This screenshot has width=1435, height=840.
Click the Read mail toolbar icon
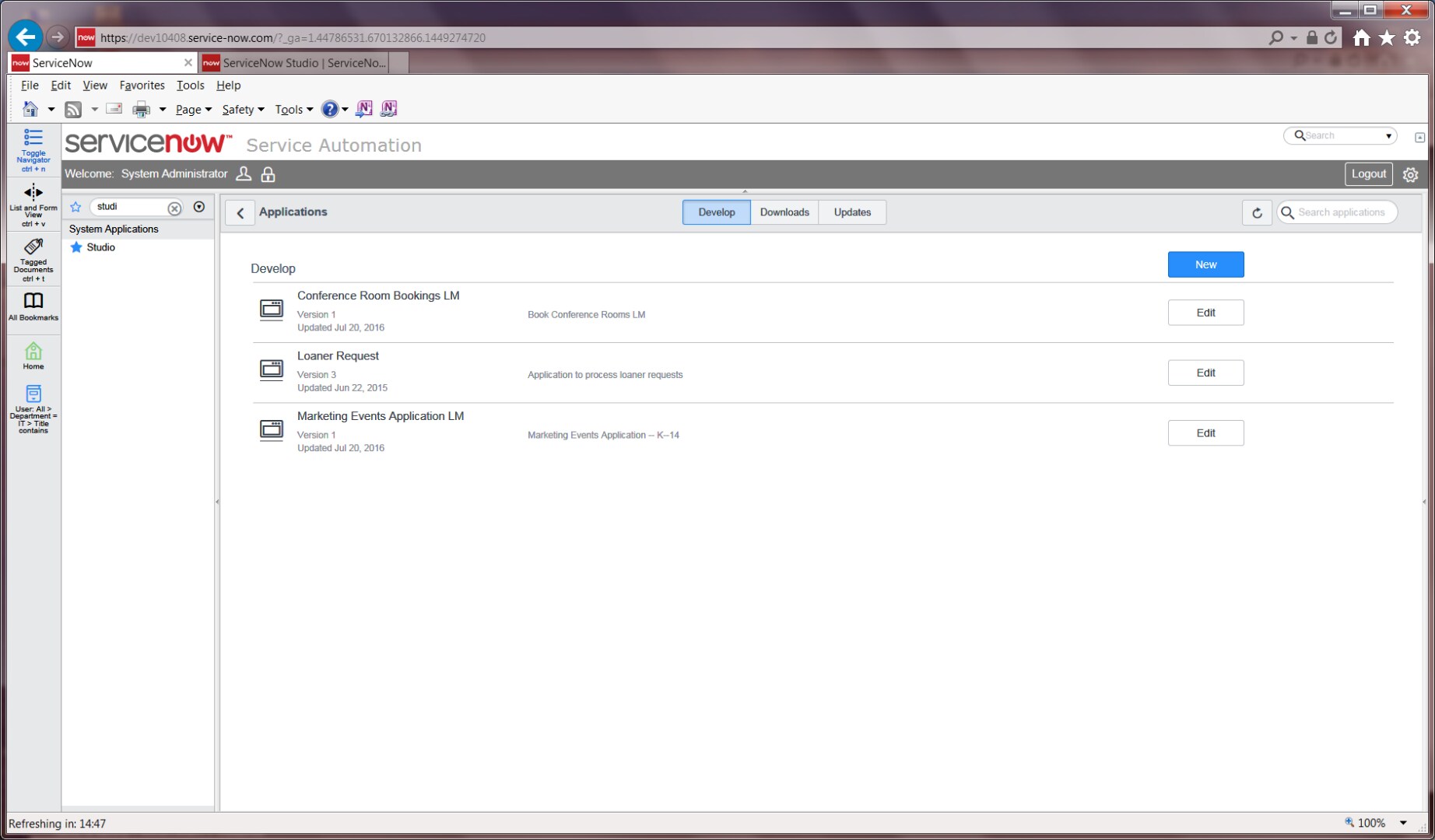(x=114, y=109)
